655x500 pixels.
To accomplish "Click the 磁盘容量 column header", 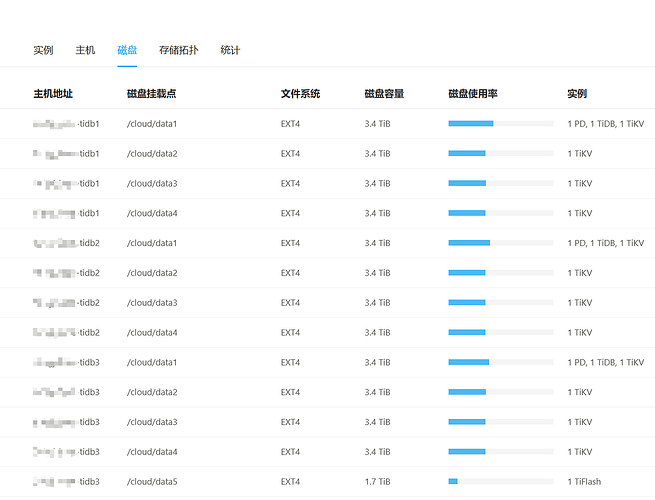I will (384, 94).
